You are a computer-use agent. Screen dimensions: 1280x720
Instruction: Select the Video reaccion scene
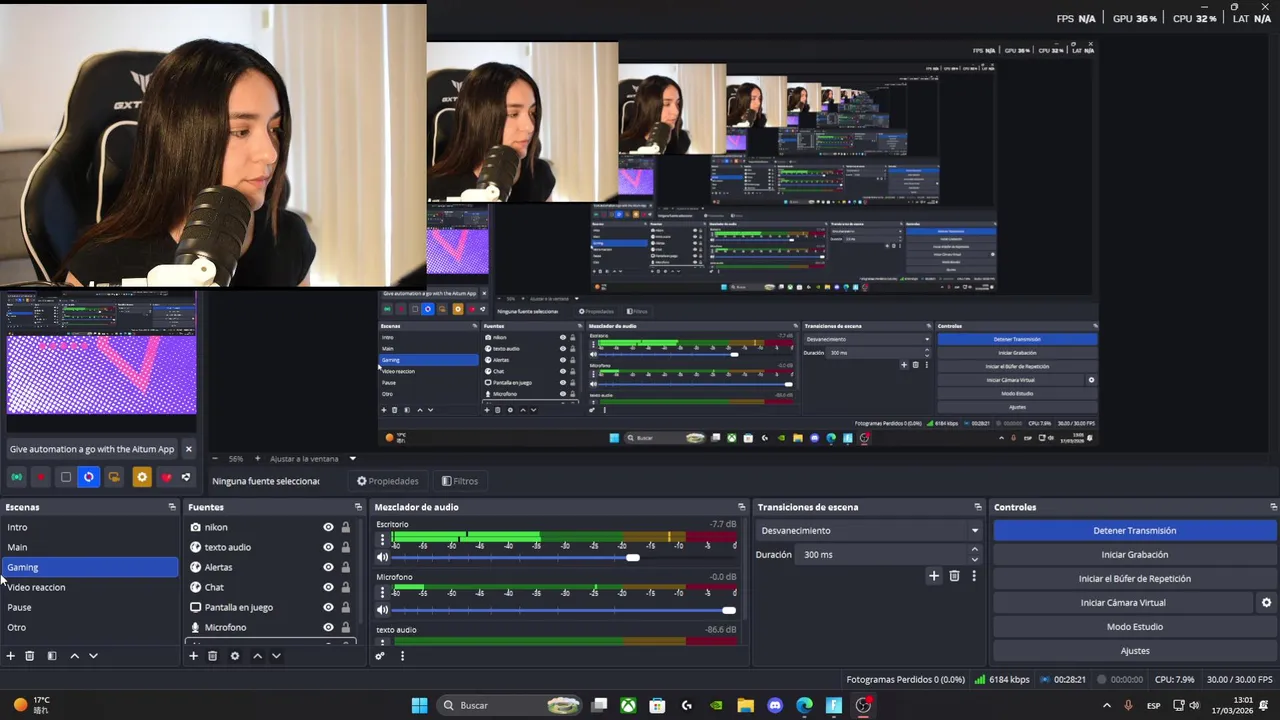point(90,587)
